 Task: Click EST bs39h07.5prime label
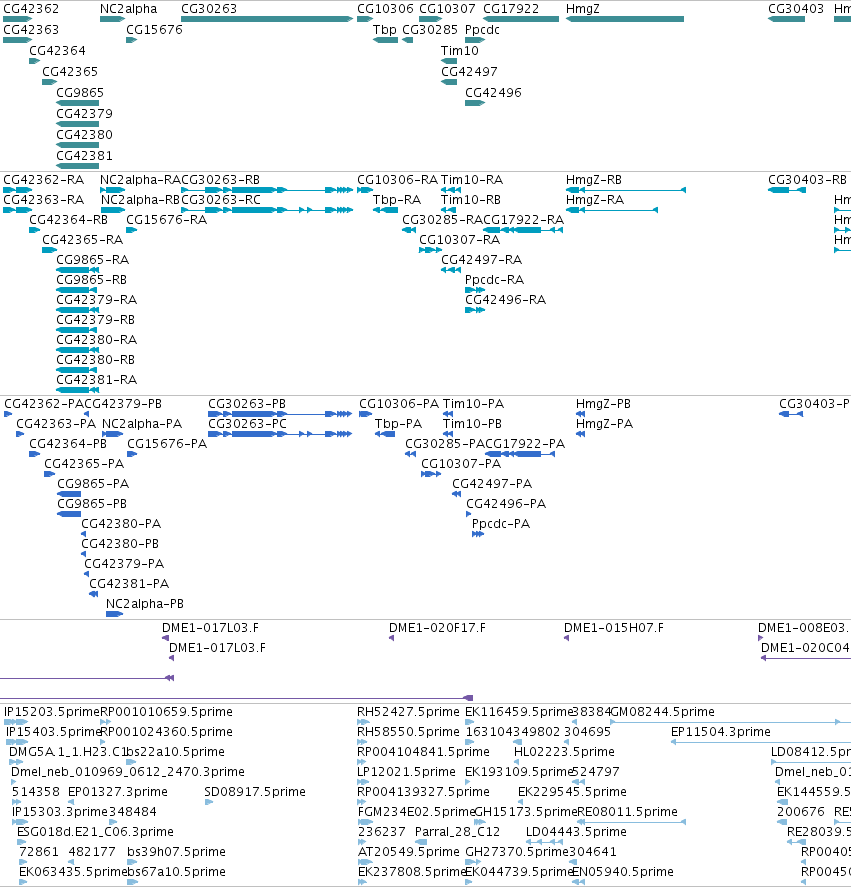[176, 852]
